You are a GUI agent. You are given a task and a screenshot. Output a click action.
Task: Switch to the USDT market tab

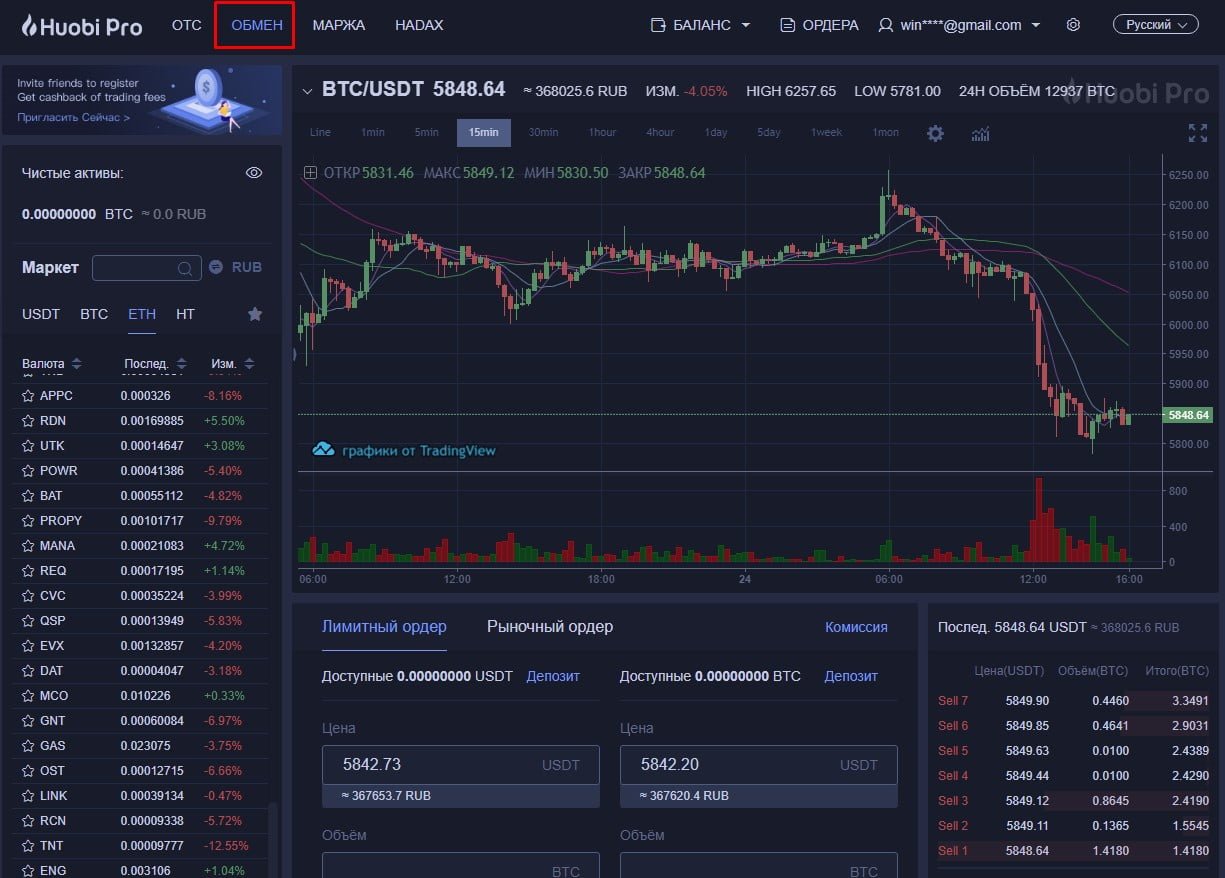click(40, 313)
